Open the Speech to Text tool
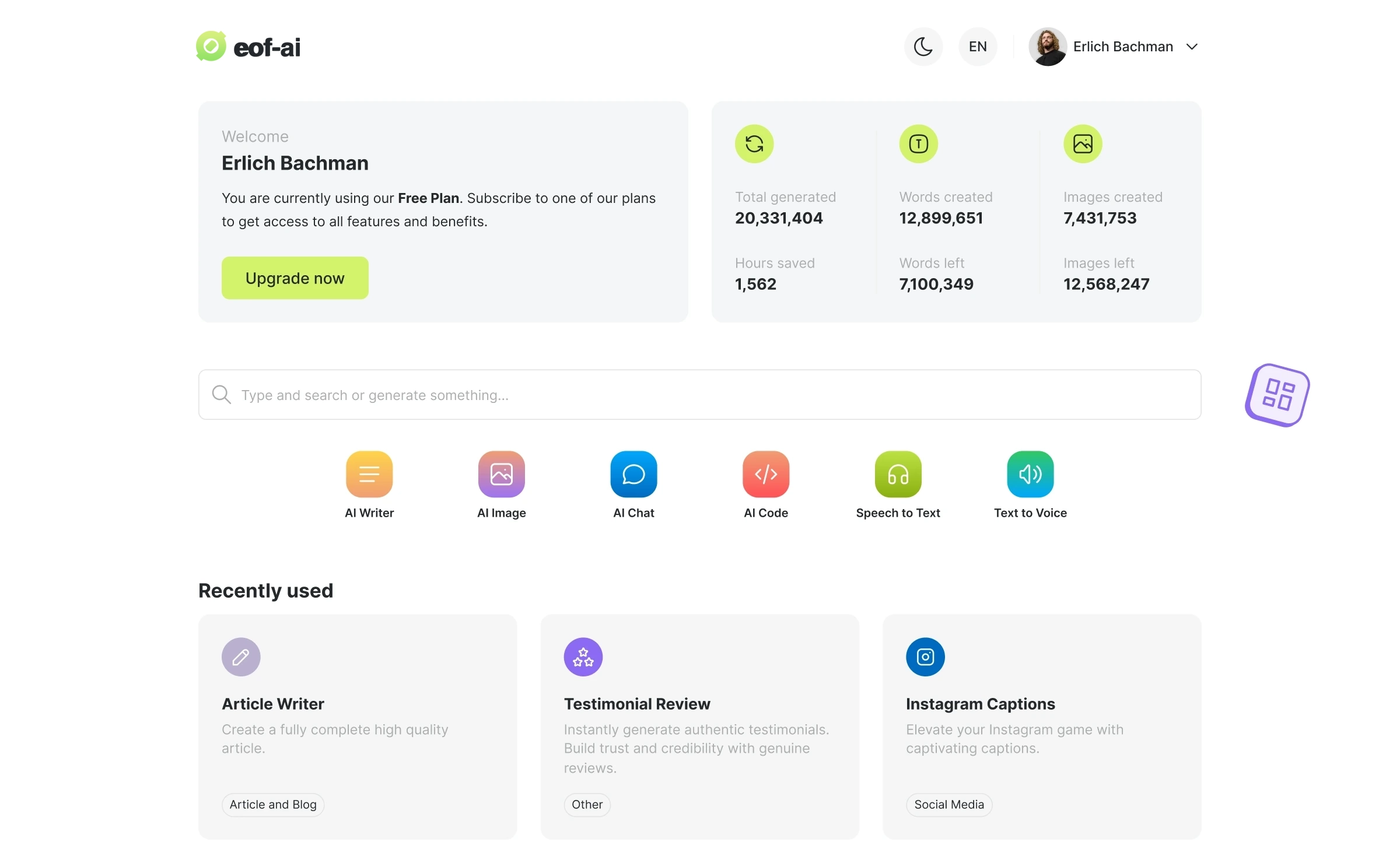 click(x=898, y=474)
